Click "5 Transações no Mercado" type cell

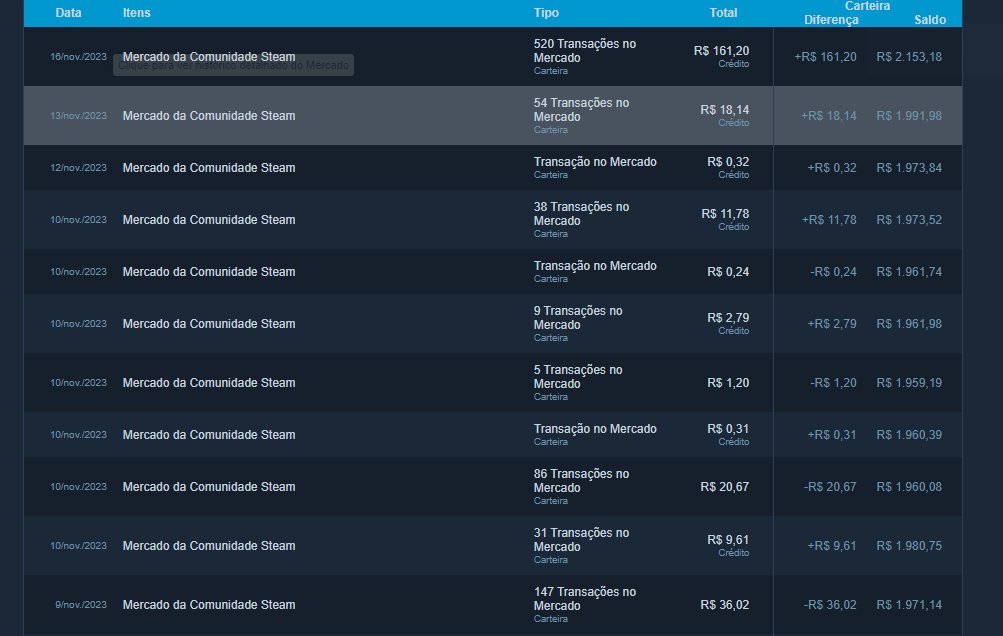coord(578,377)
